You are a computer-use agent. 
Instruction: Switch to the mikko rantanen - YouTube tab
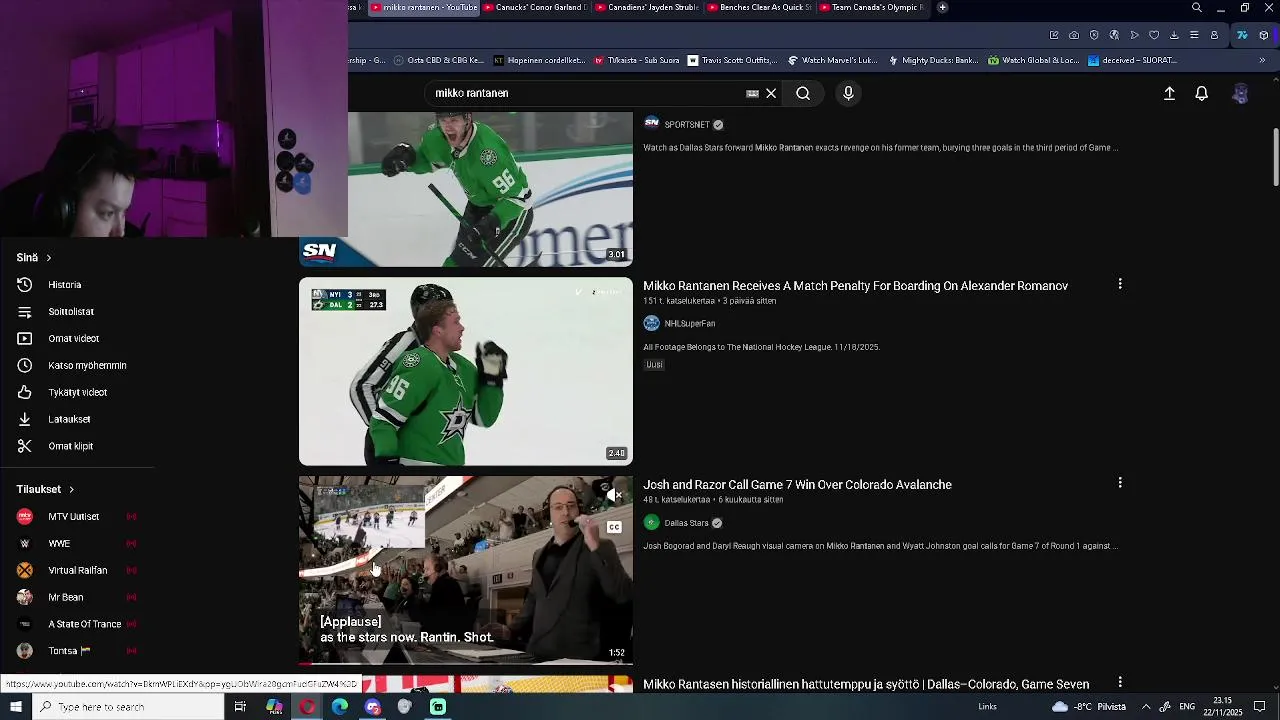click(x=424, y=7)
